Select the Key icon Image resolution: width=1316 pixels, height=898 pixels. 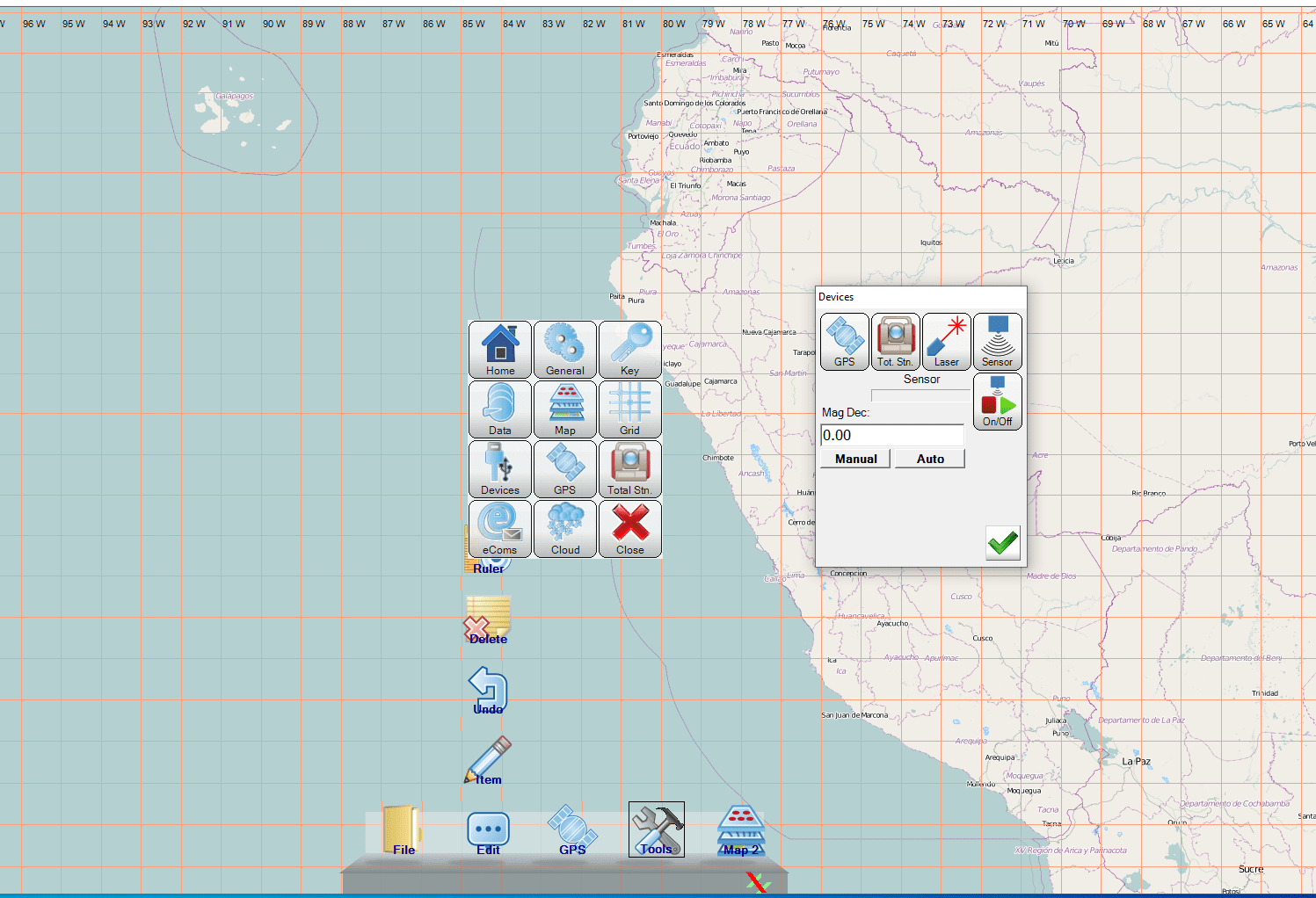click(629, 349)
